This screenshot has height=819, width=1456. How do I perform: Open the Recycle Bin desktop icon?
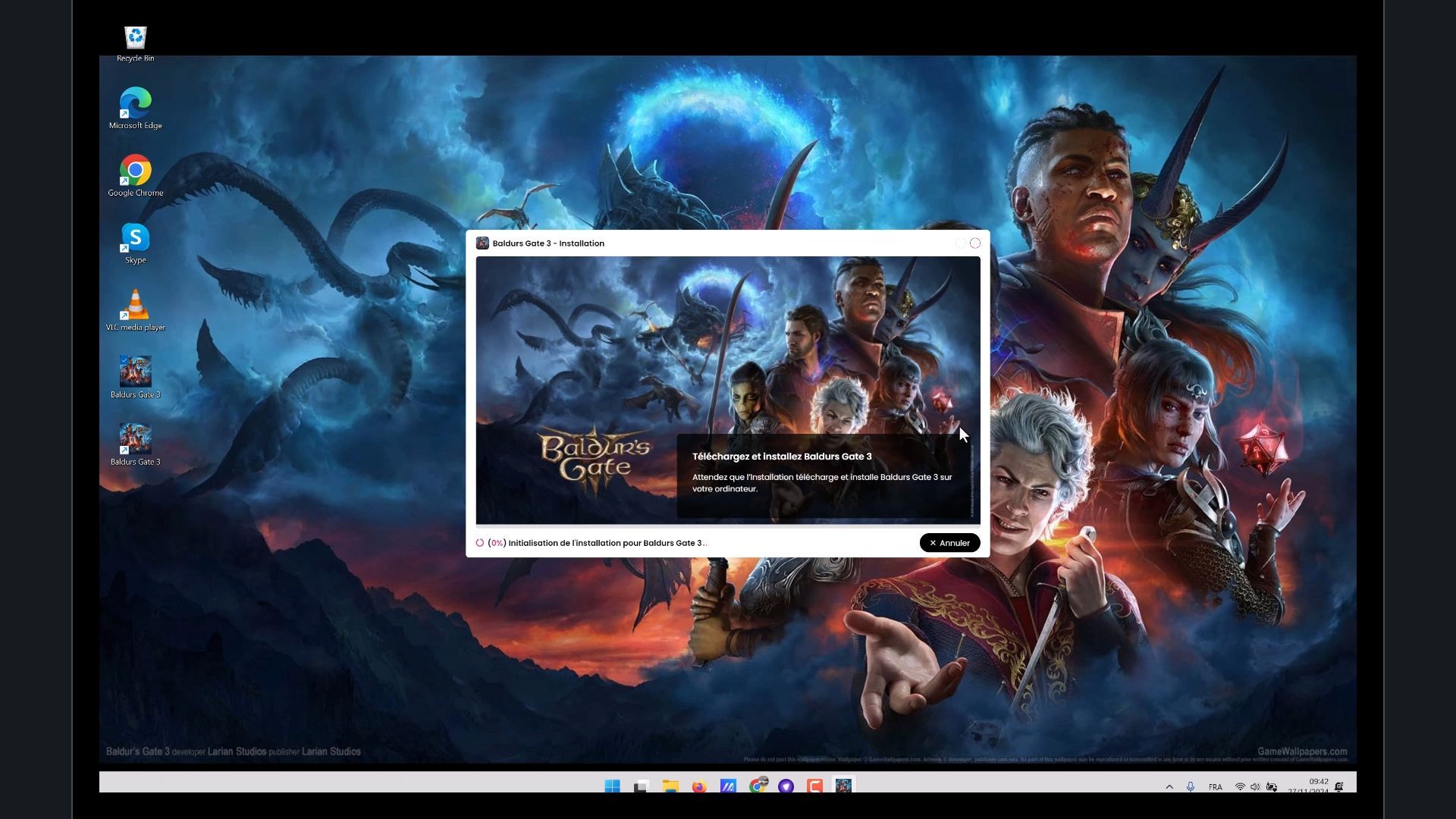tap(135, 43)
